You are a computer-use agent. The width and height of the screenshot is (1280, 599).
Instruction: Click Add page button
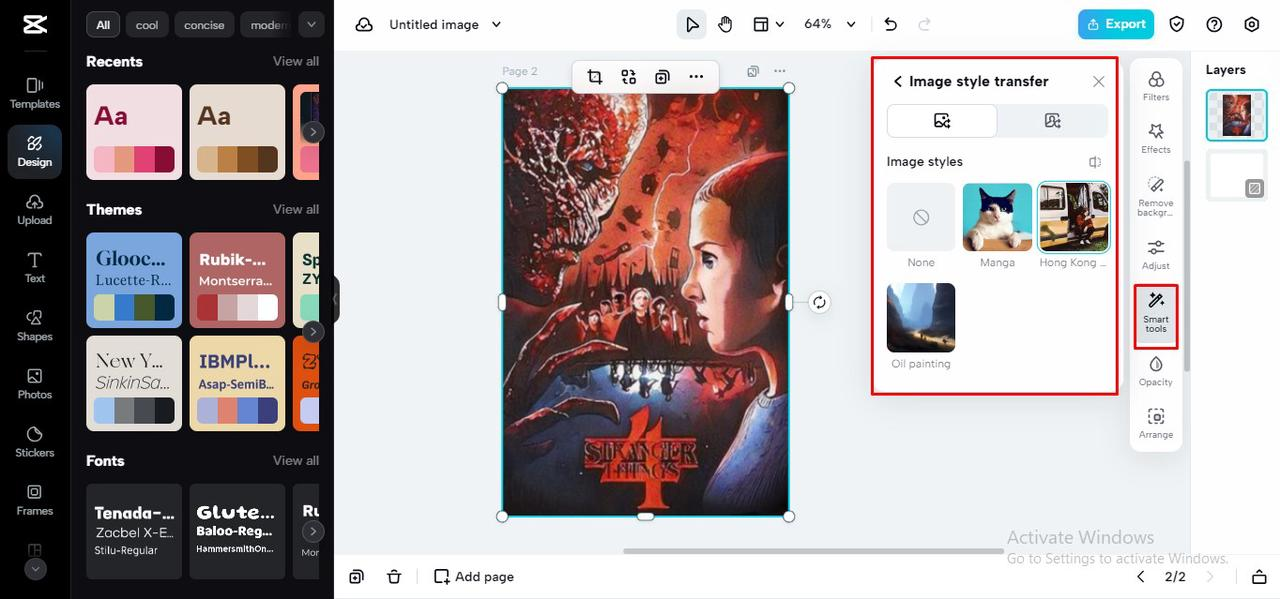point(474,577)
